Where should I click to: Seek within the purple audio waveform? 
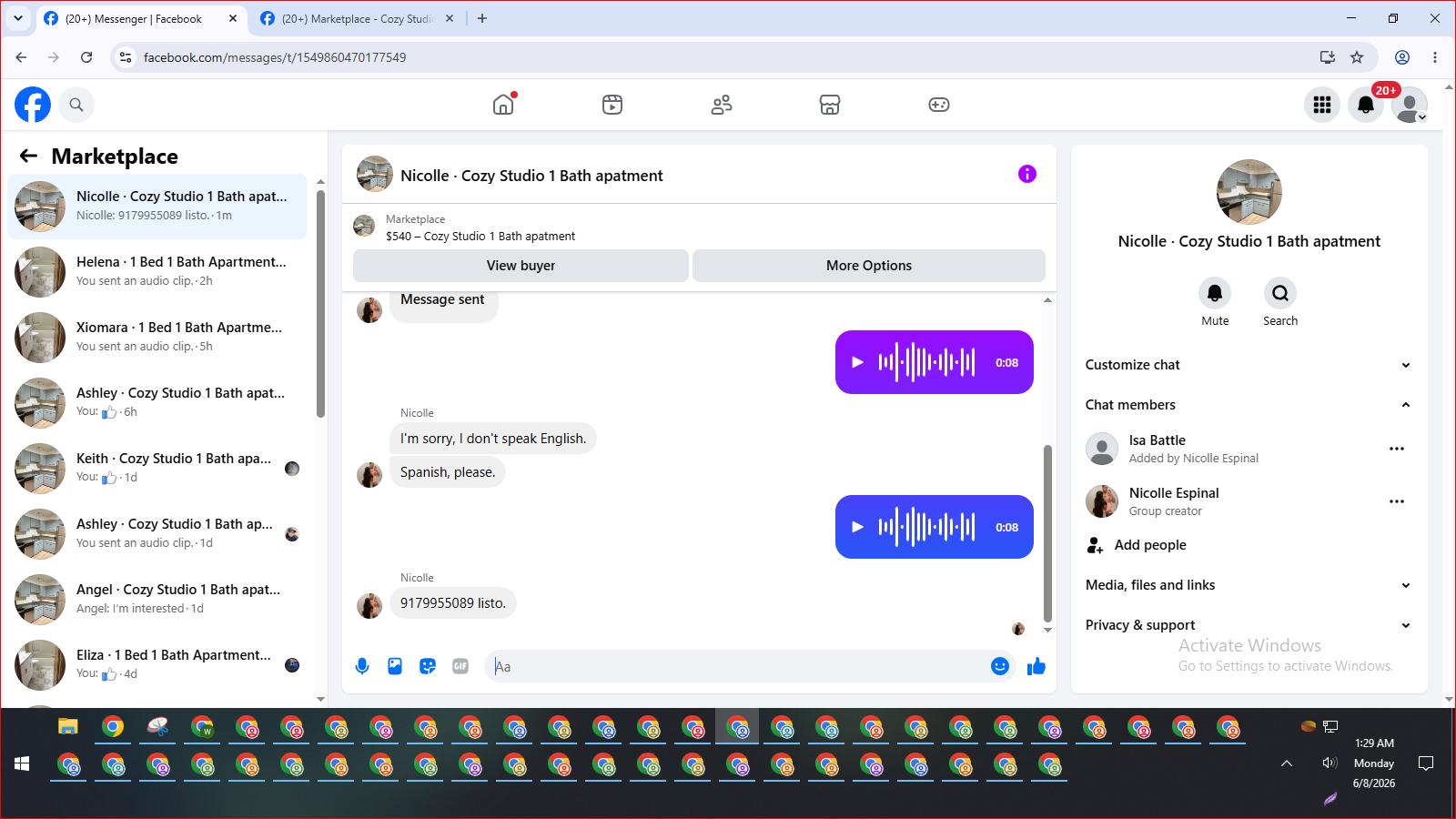pyautogui.click(x=926, y=362)
